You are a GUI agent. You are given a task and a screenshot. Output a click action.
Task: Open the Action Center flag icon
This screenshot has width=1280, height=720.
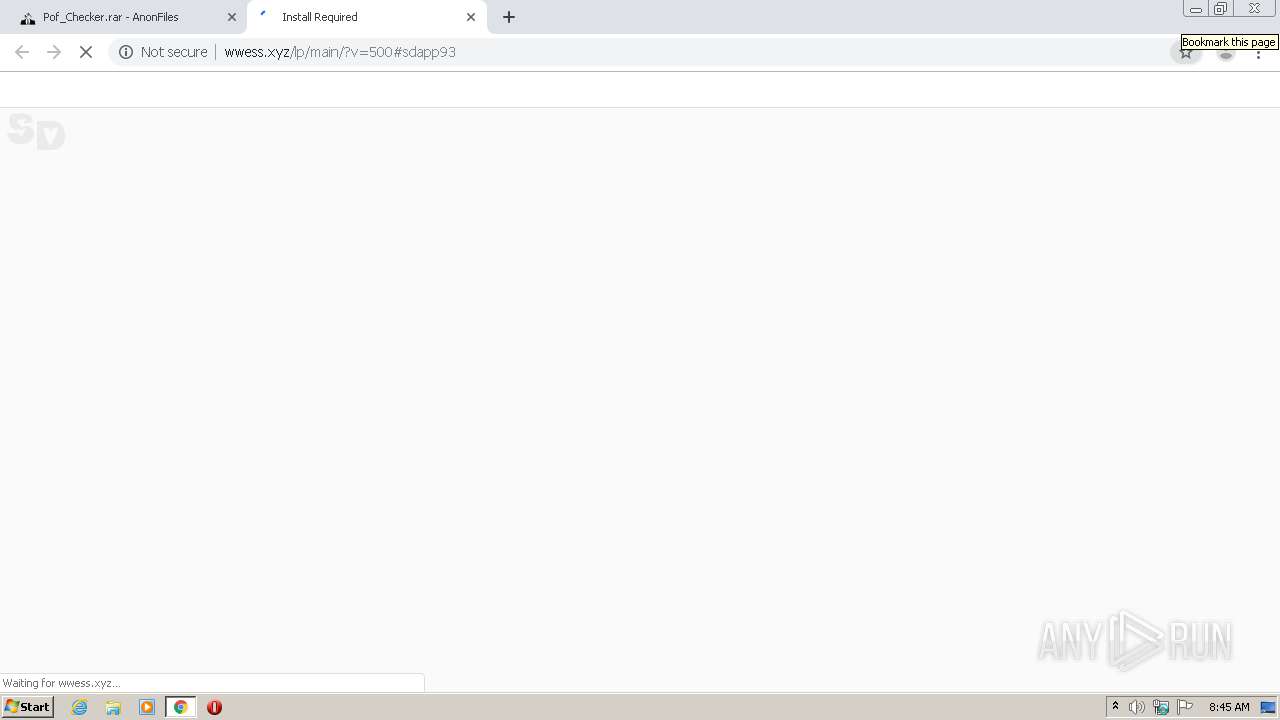1185,707
